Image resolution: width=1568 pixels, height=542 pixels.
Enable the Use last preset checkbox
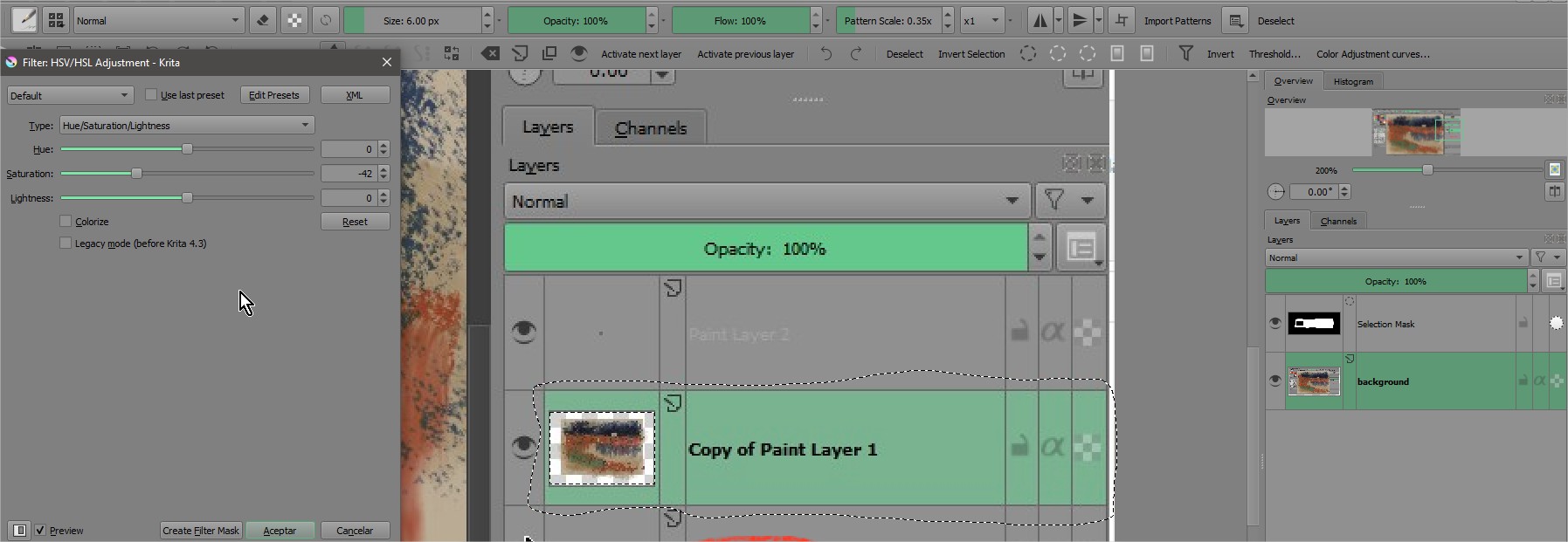pyautogui.click(x=151, y=94)
